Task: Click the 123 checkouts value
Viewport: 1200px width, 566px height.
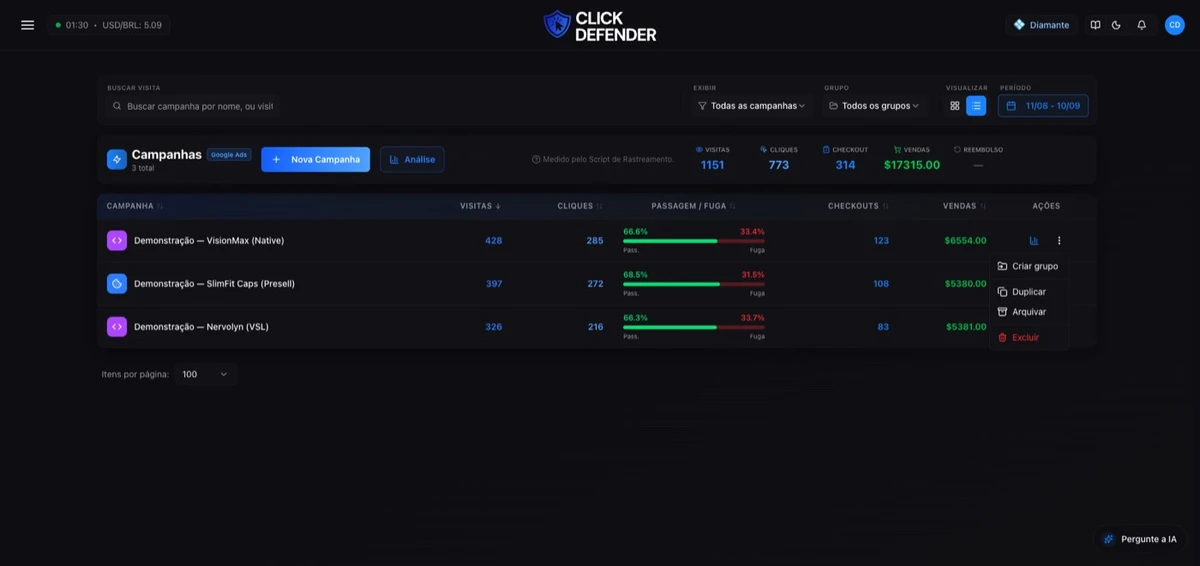Action: point(881,241)
